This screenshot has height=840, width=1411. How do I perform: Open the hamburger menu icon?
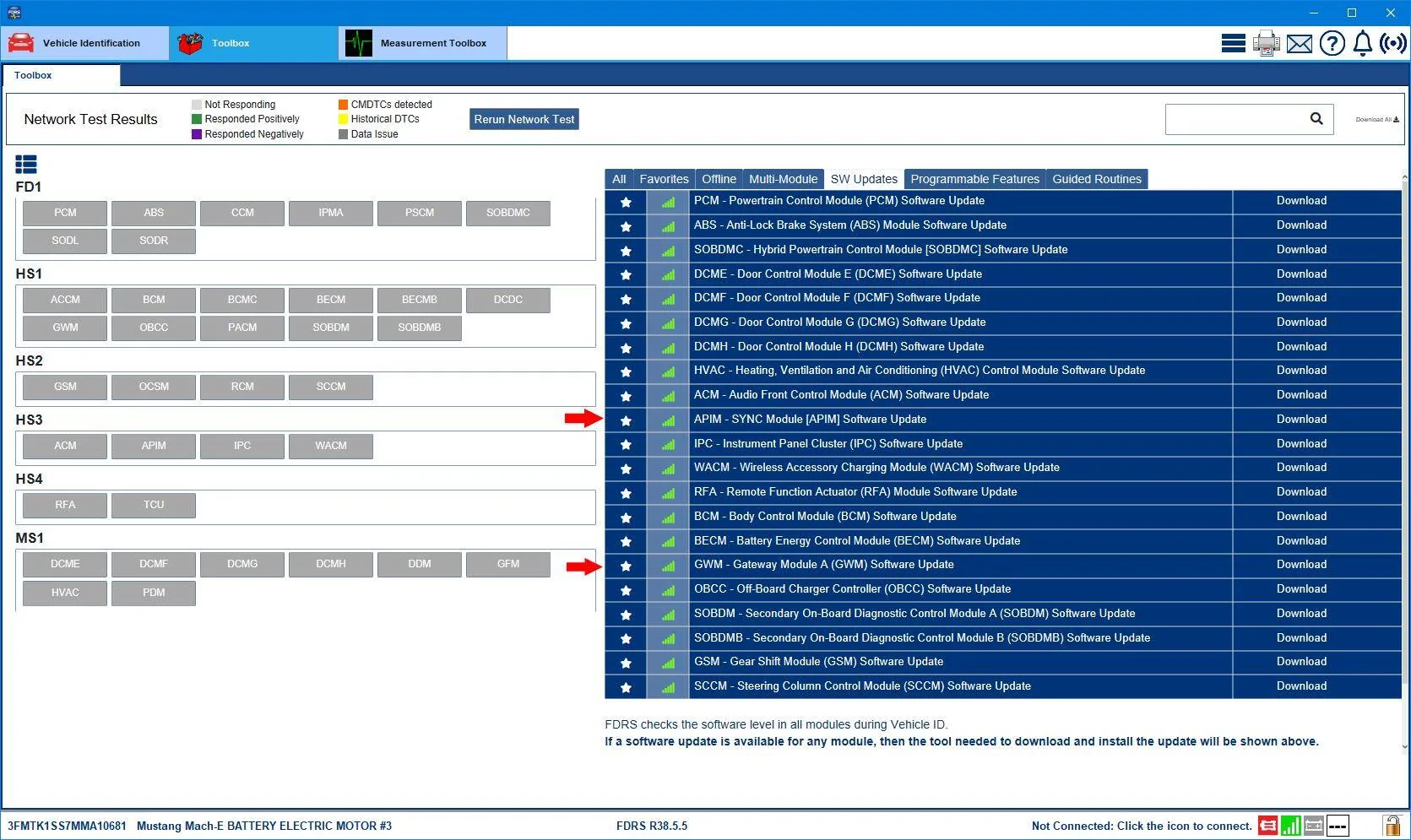pos(1233,43)
